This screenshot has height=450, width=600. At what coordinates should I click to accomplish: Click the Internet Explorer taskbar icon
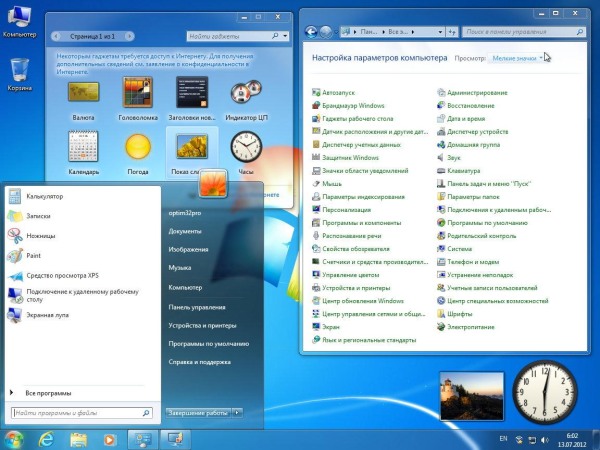[45, 438]
